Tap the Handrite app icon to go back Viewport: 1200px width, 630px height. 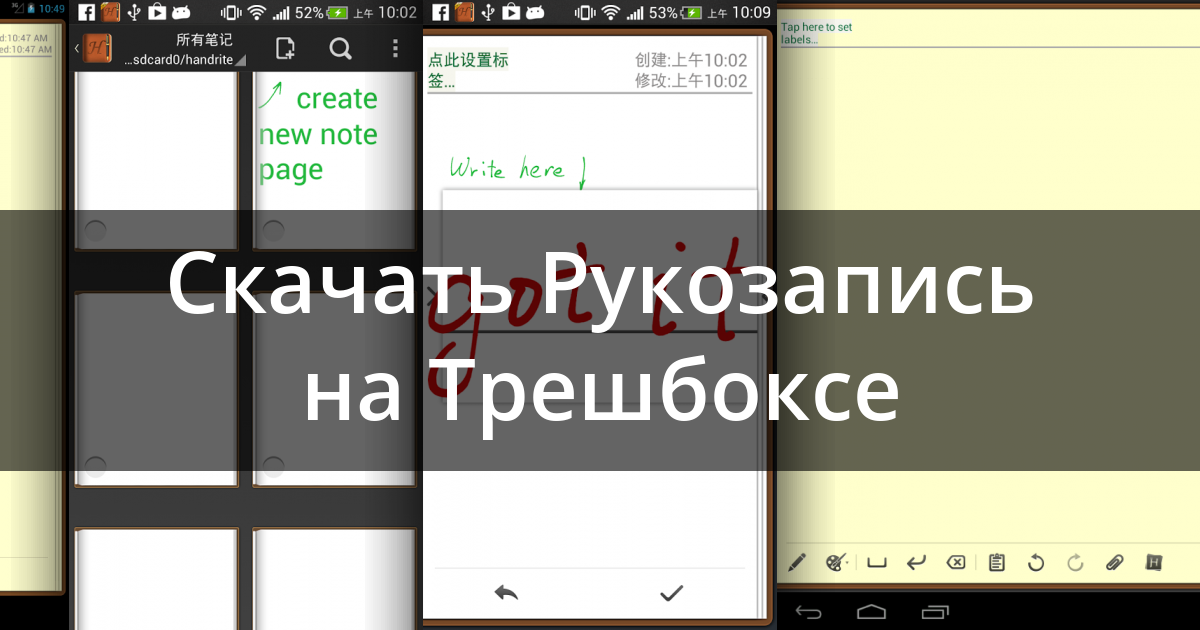(97, 48)
